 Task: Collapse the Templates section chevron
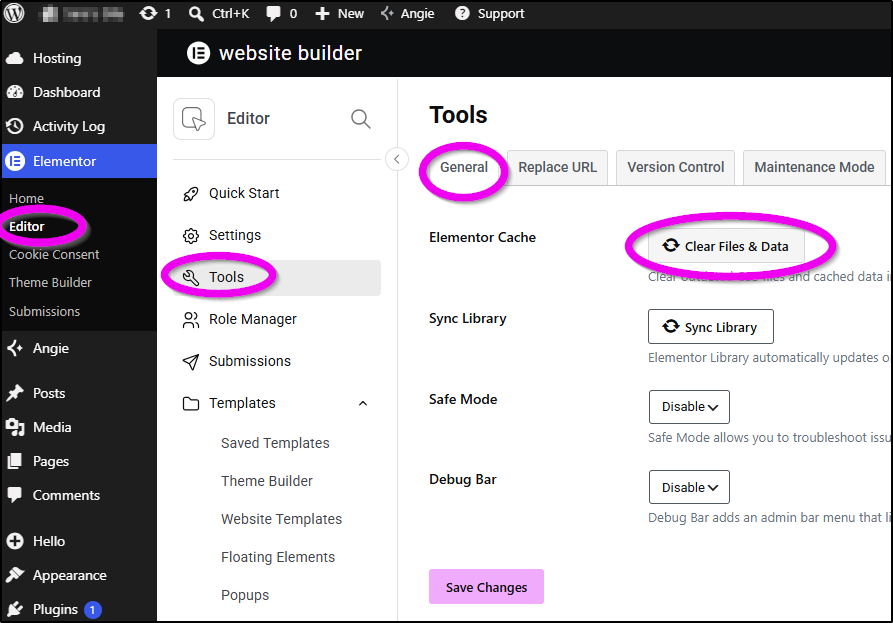click(x=363, y=403)
